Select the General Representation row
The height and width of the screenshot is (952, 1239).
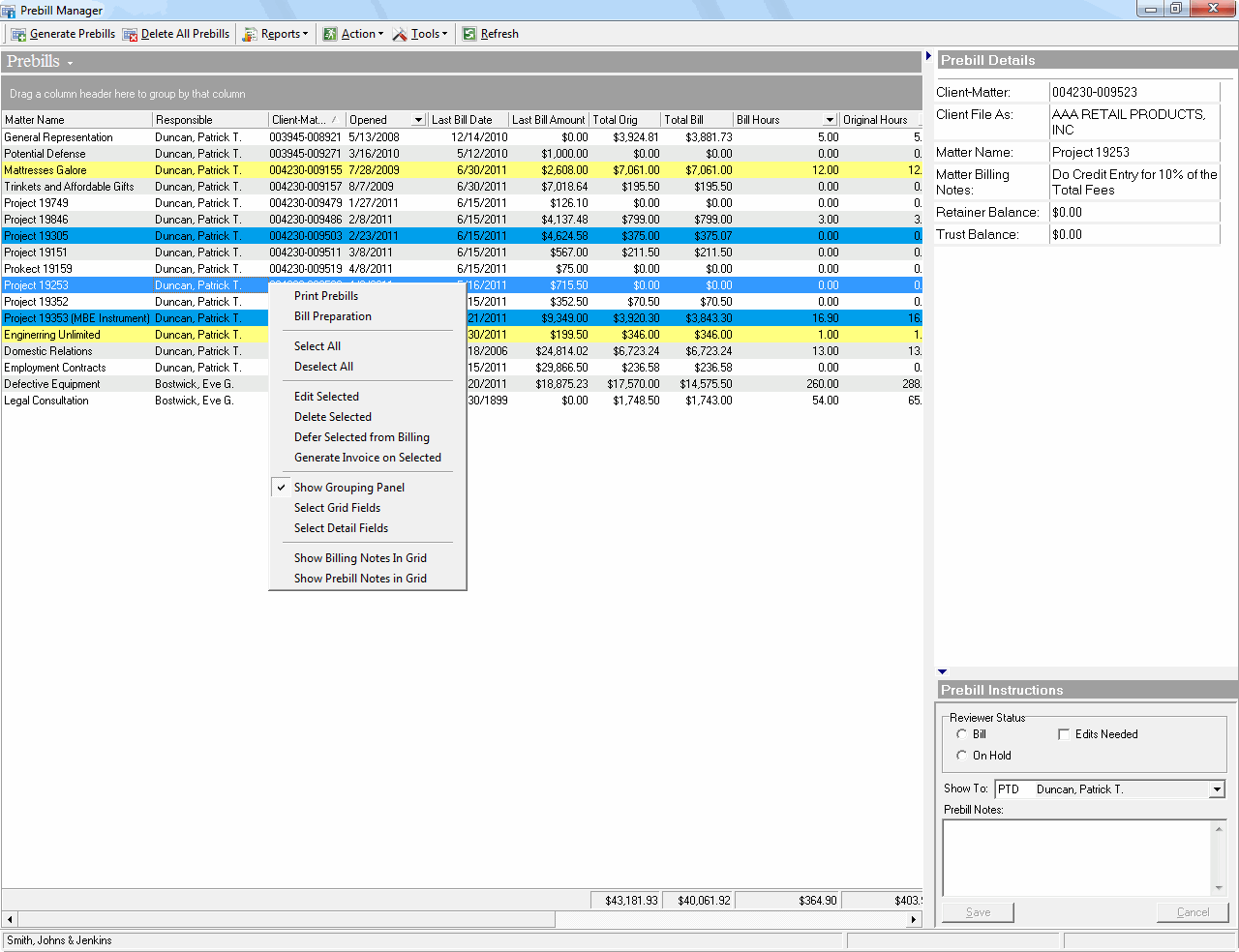(x=462, y=137)
